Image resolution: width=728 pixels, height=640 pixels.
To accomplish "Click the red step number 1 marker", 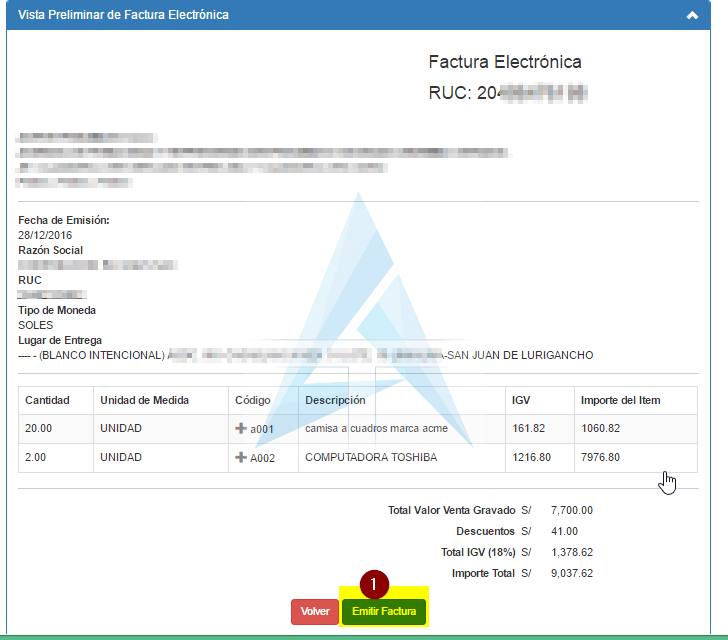I will 373,583.
